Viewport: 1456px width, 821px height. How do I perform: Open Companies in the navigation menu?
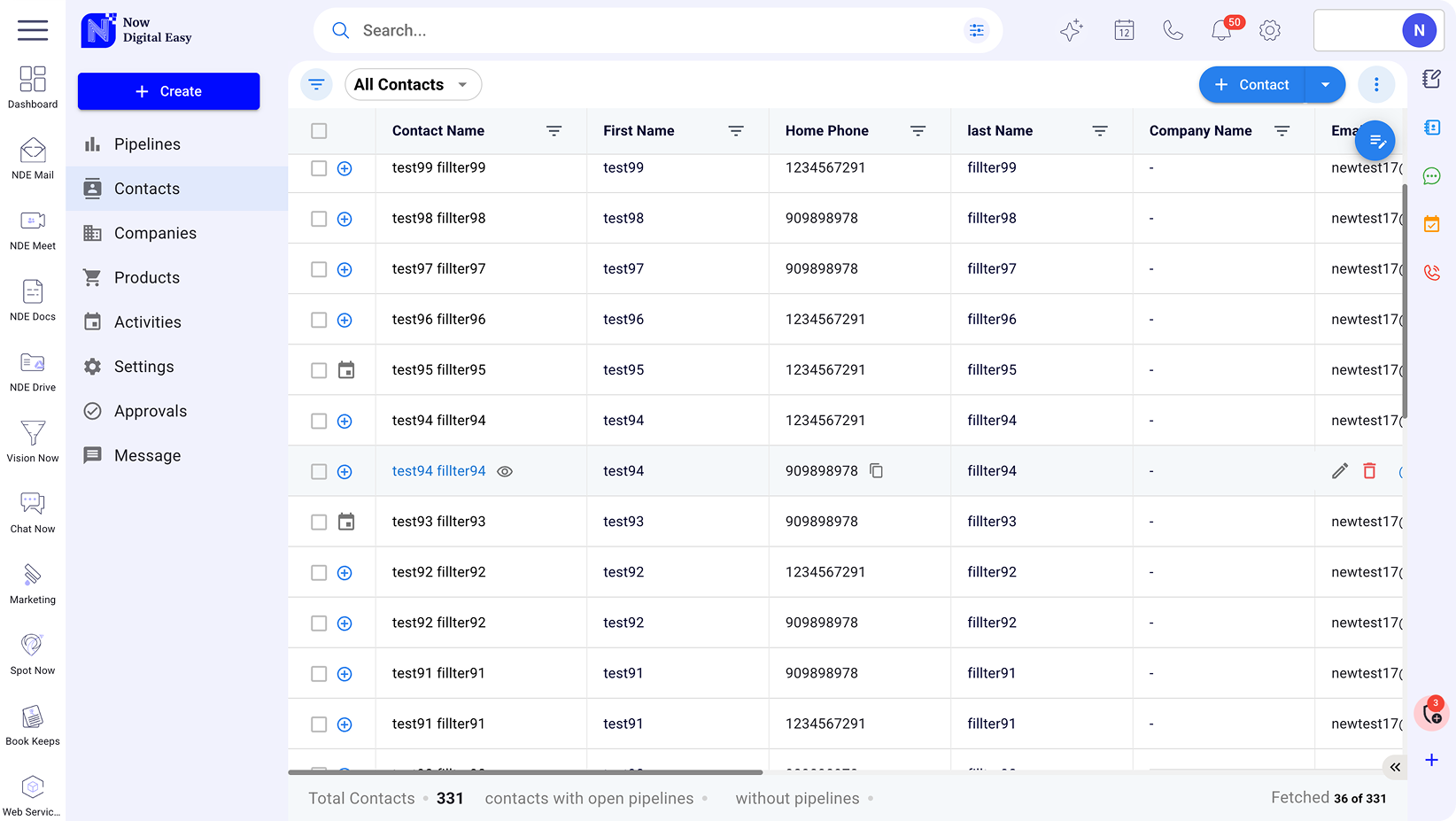click(155, 233)
